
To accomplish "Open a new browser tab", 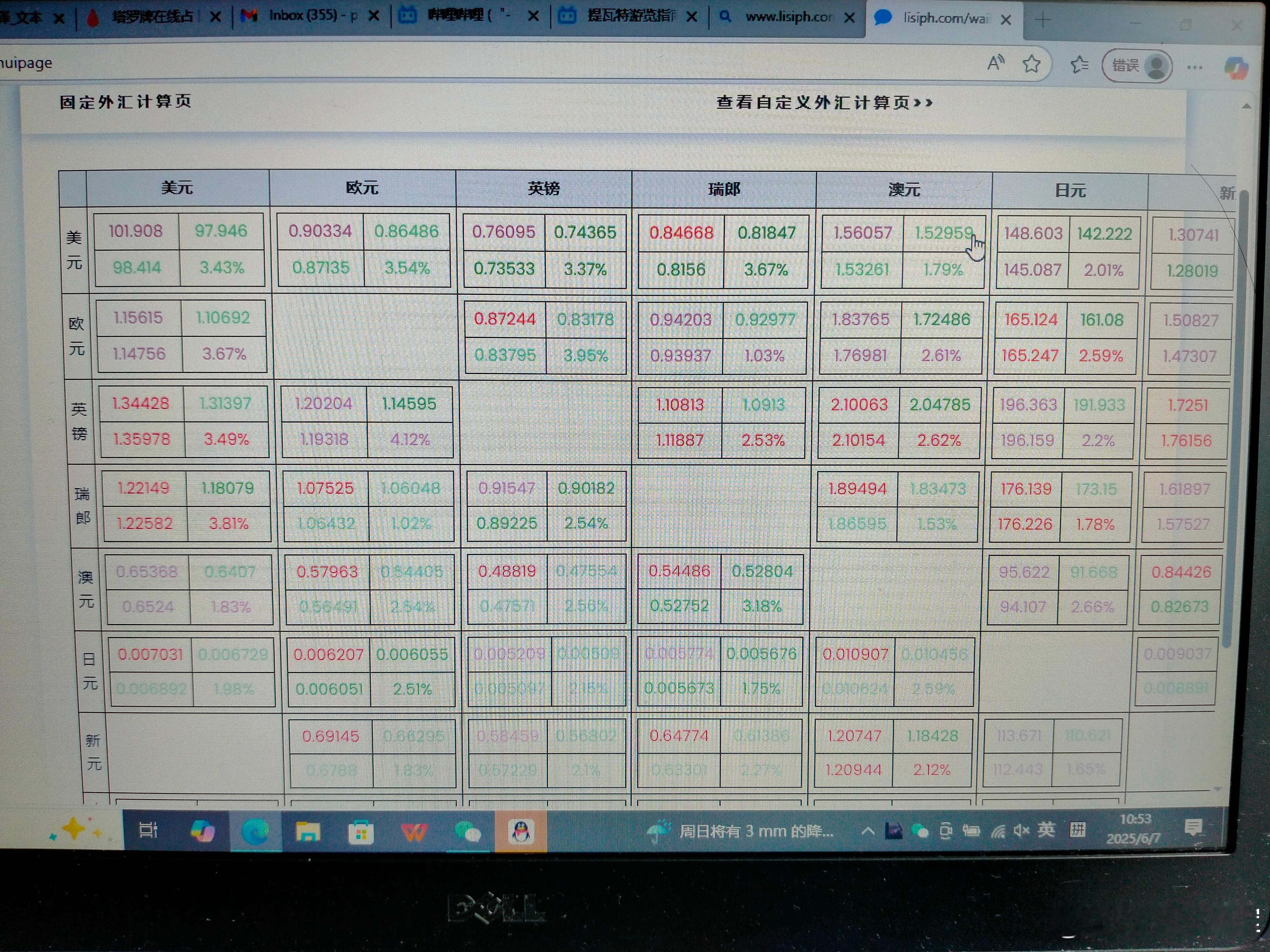I will click(x=1043, y=20).
